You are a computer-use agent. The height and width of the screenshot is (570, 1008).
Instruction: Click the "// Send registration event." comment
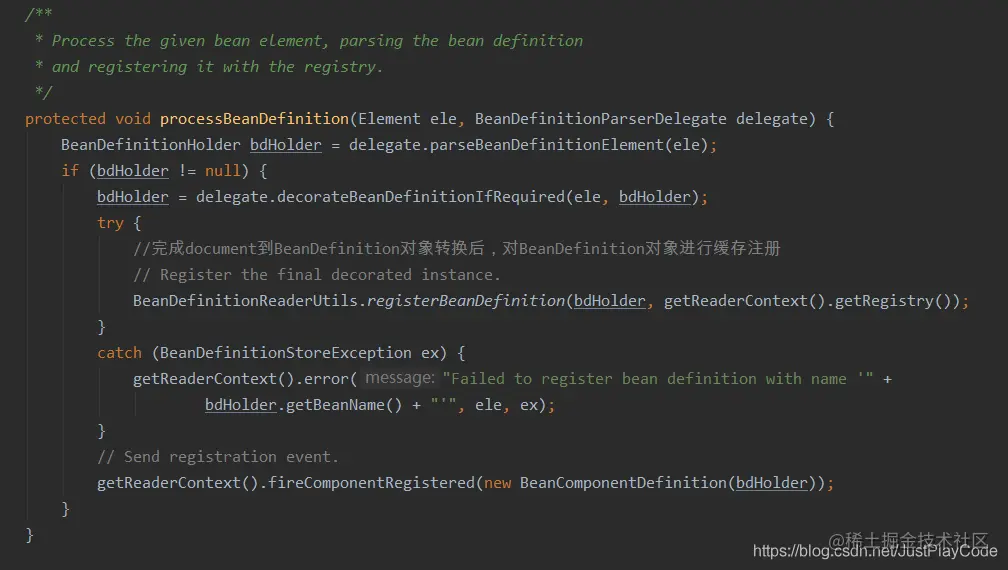218,457
